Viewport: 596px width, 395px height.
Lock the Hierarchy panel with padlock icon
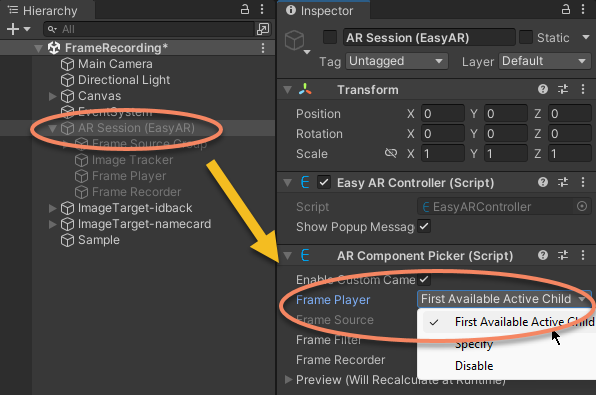point(245,10)
